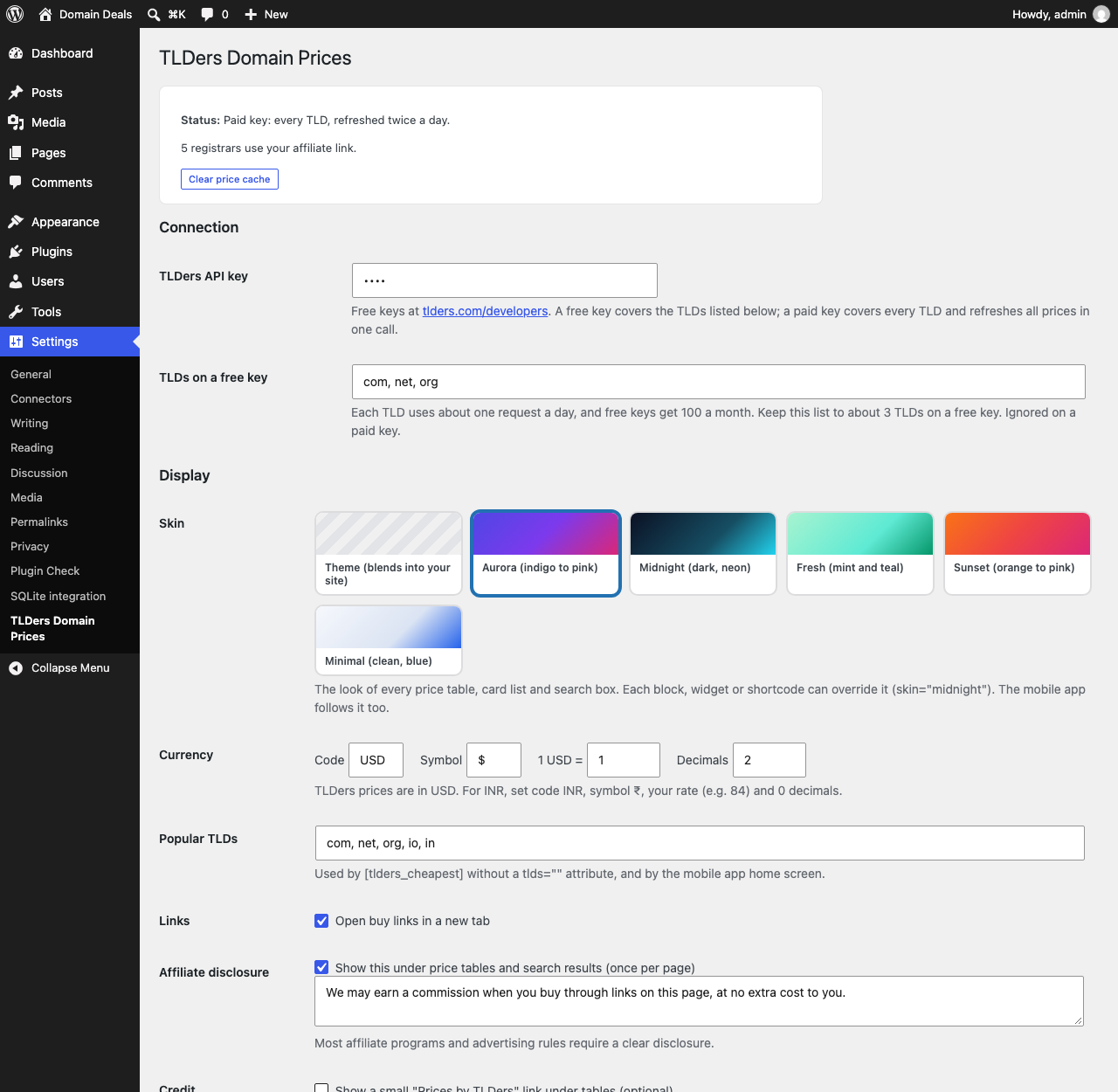This screenshot has height=1092, width=1118.
Task: Click the WordPress logo icon
Action: [15, 14]
